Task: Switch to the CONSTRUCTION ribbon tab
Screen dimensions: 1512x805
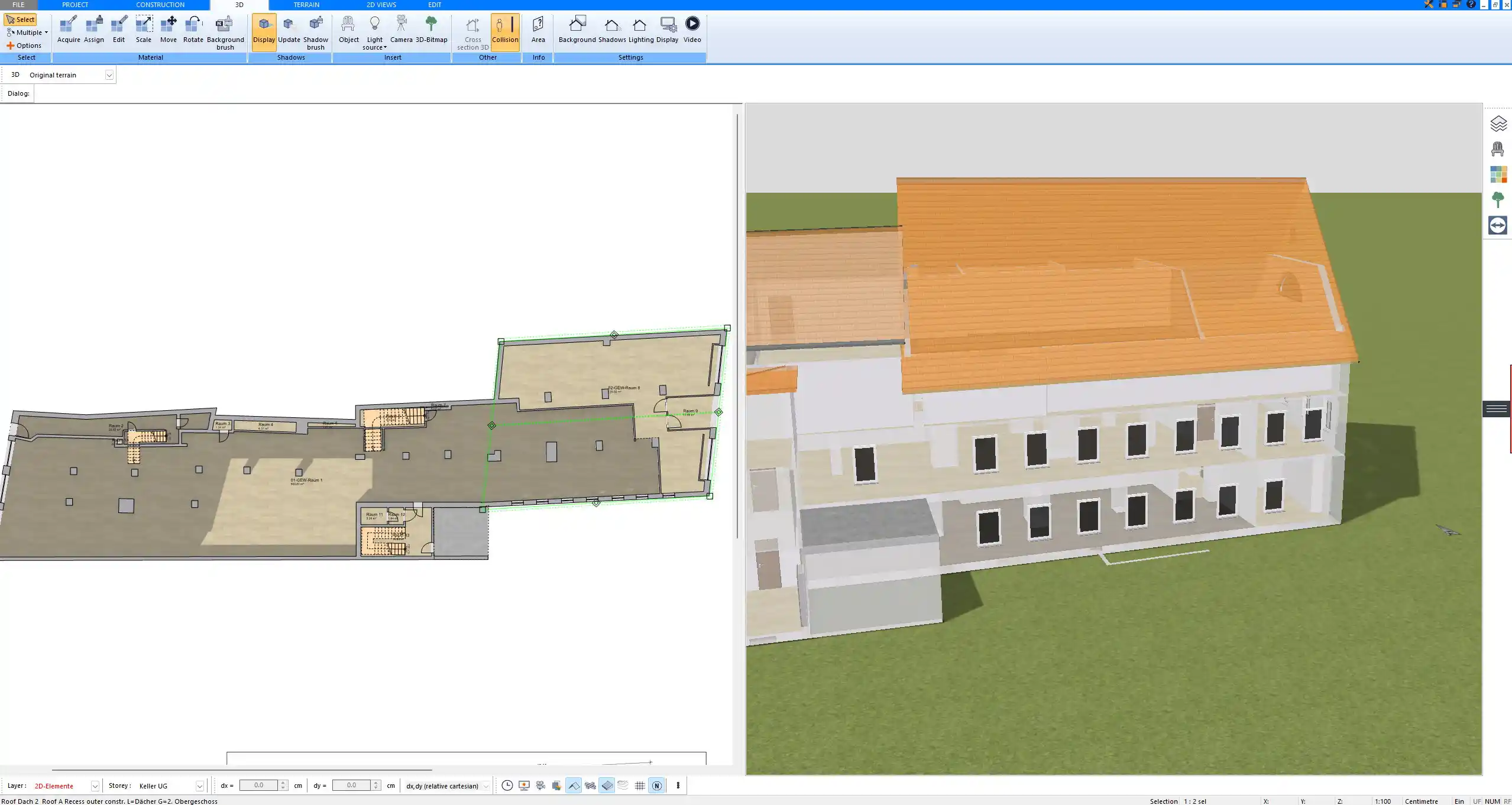Action: pos(160,4)
